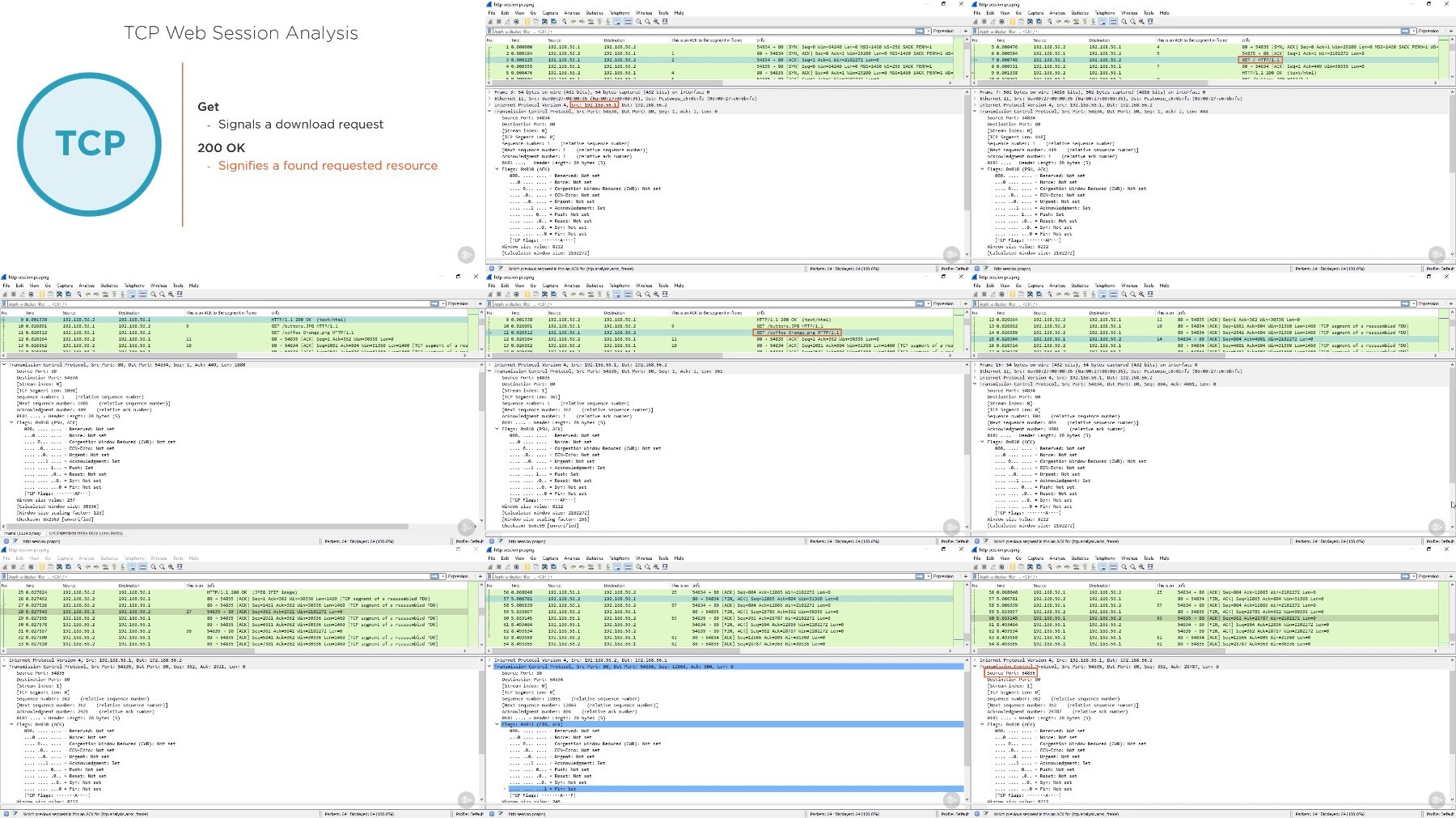Click Profile: Default in packet 3 window status bar
Viewport: 1456px width, 818px height.
954,268
